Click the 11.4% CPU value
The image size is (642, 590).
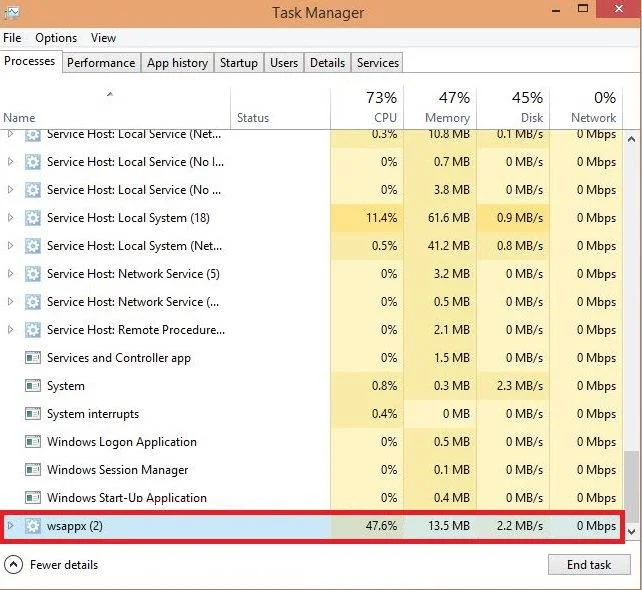click(x=381, y=217)
